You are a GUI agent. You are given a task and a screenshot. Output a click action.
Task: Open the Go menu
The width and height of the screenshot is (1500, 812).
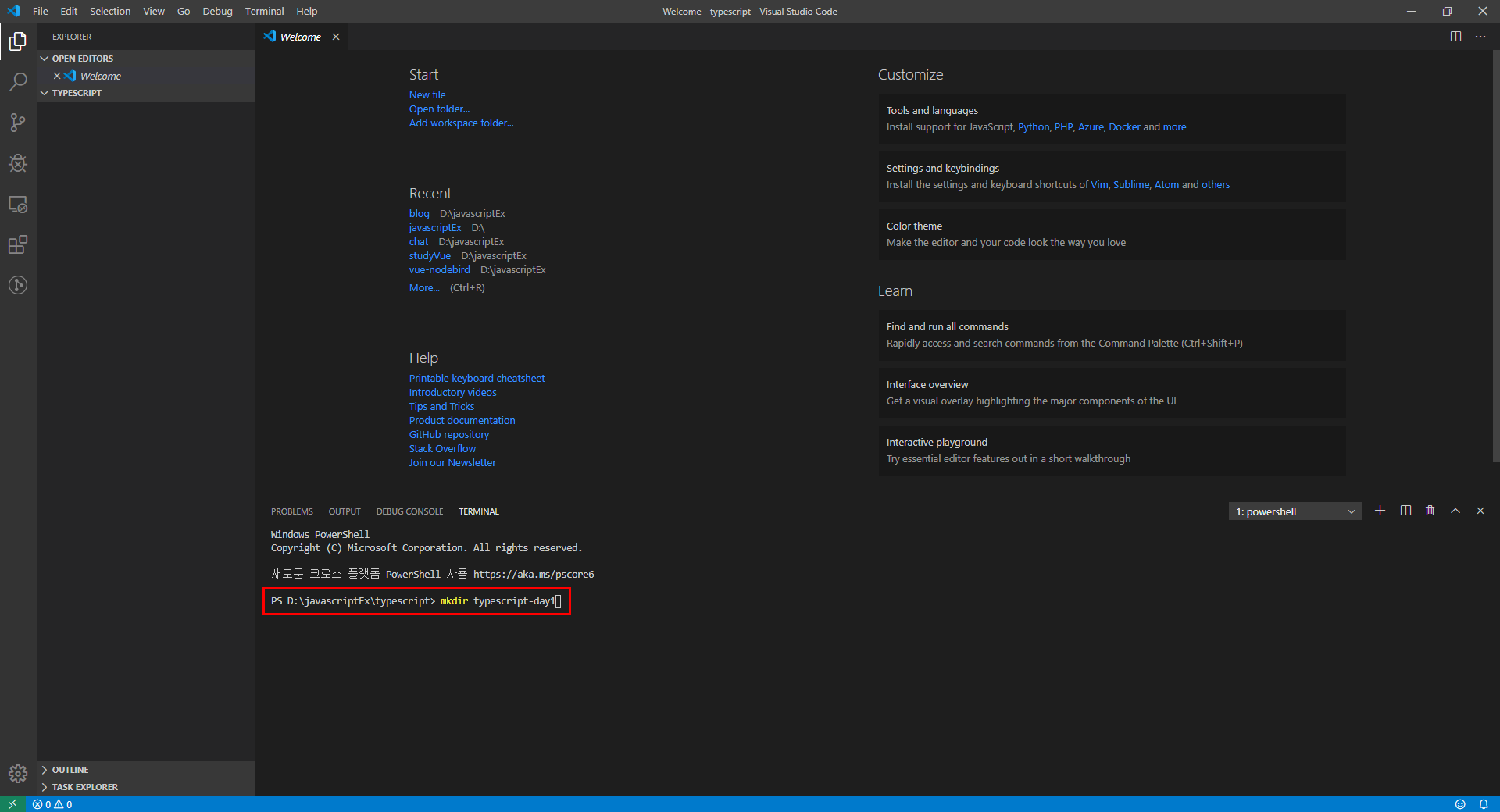184,11
